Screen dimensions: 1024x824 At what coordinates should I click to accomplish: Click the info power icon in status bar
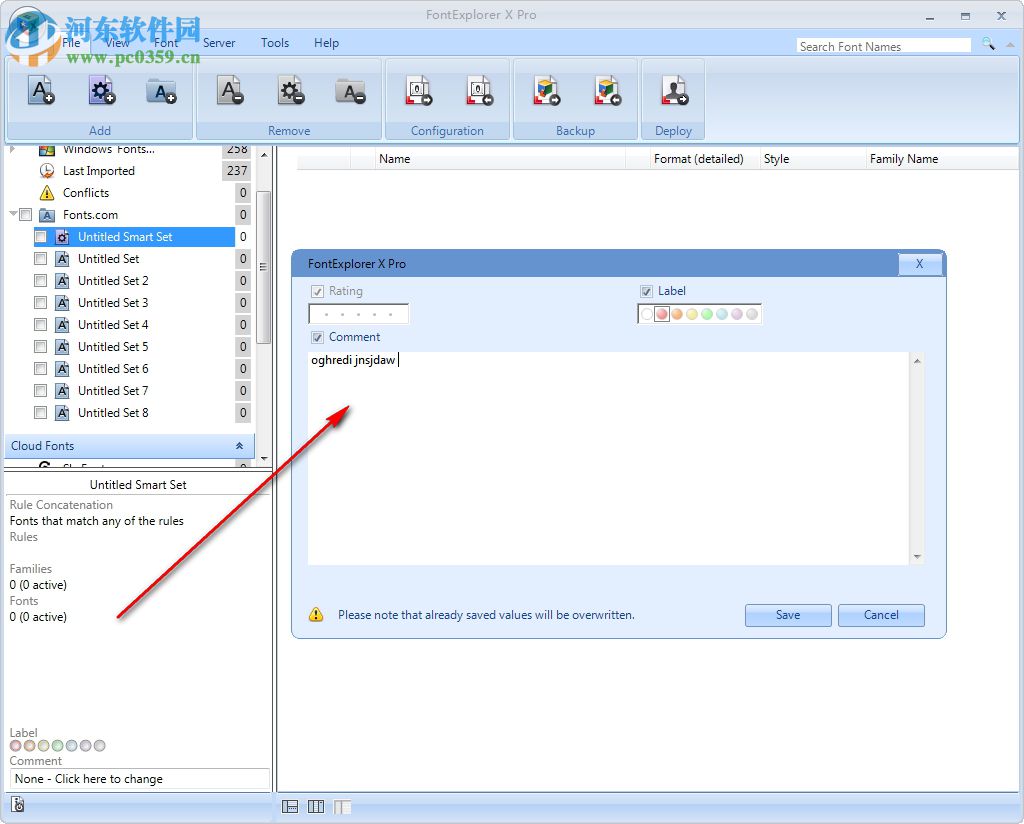pyautogui.click(x=18, y=804)
